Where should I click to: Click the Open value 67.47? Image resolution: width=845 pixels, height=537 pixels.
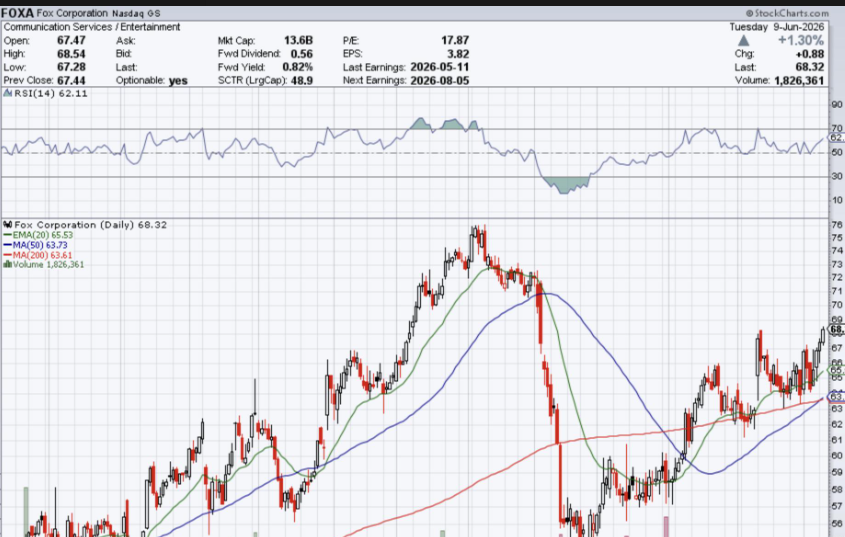pyautogui.click(x=71, y=40)
